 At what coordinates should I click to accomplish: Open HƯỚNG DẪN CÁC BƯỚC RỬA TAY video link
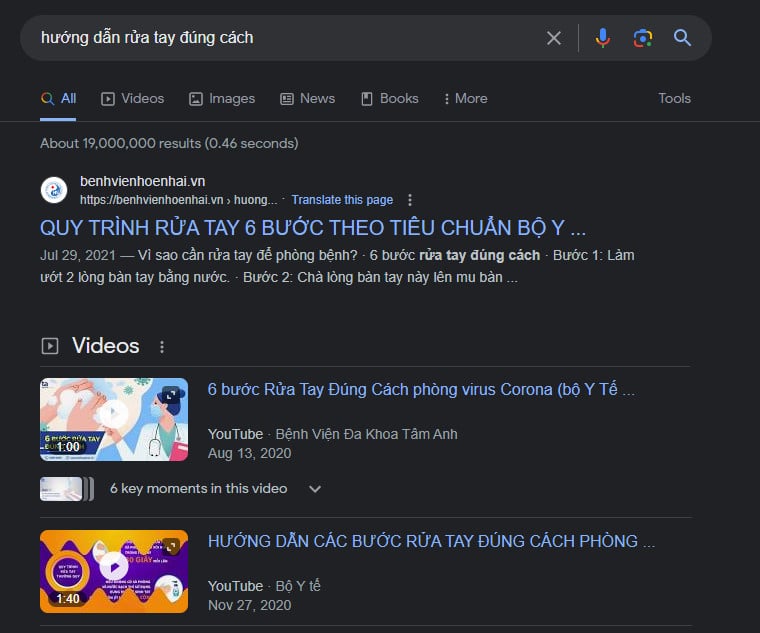click(431, 541)
